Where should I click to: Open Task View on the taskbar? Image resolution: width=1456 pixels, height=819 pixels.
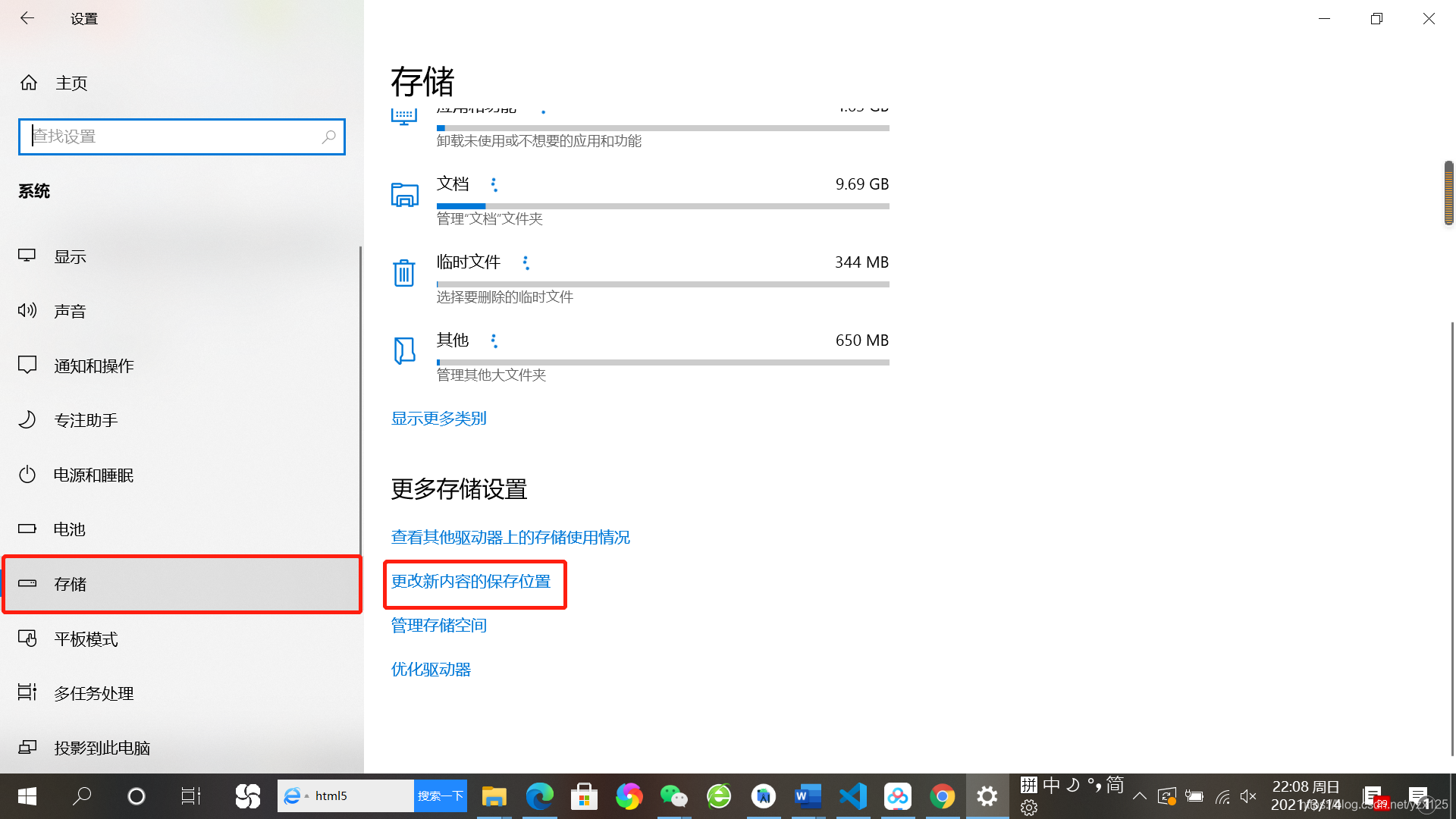(x=190, y=796)
